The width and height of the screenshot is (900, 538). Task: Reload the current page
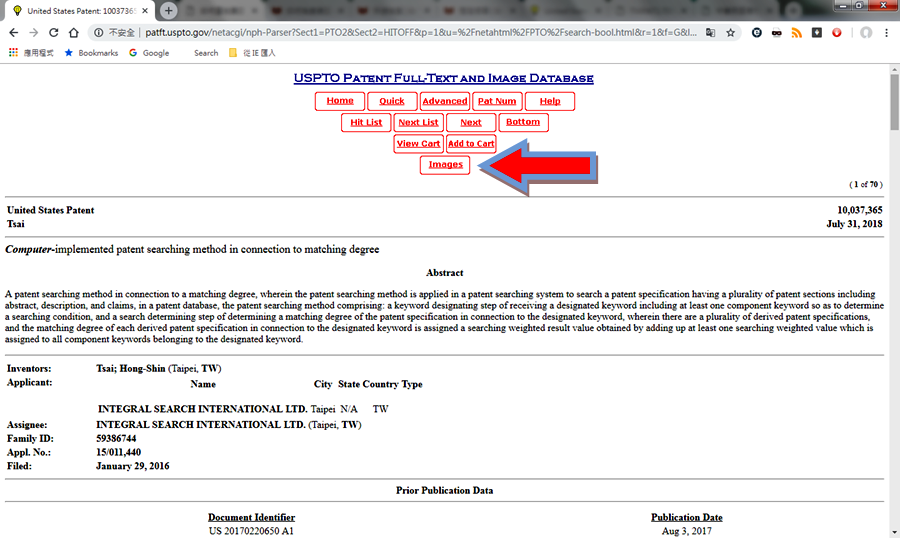pos(53,33)
